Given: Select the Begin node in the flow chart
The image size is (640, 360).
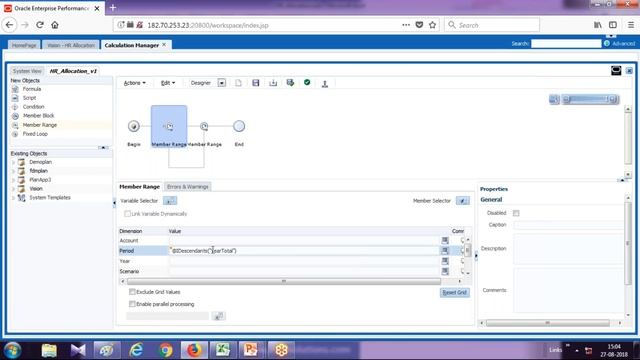Looking at the screenshot, I should click(133, 126).
